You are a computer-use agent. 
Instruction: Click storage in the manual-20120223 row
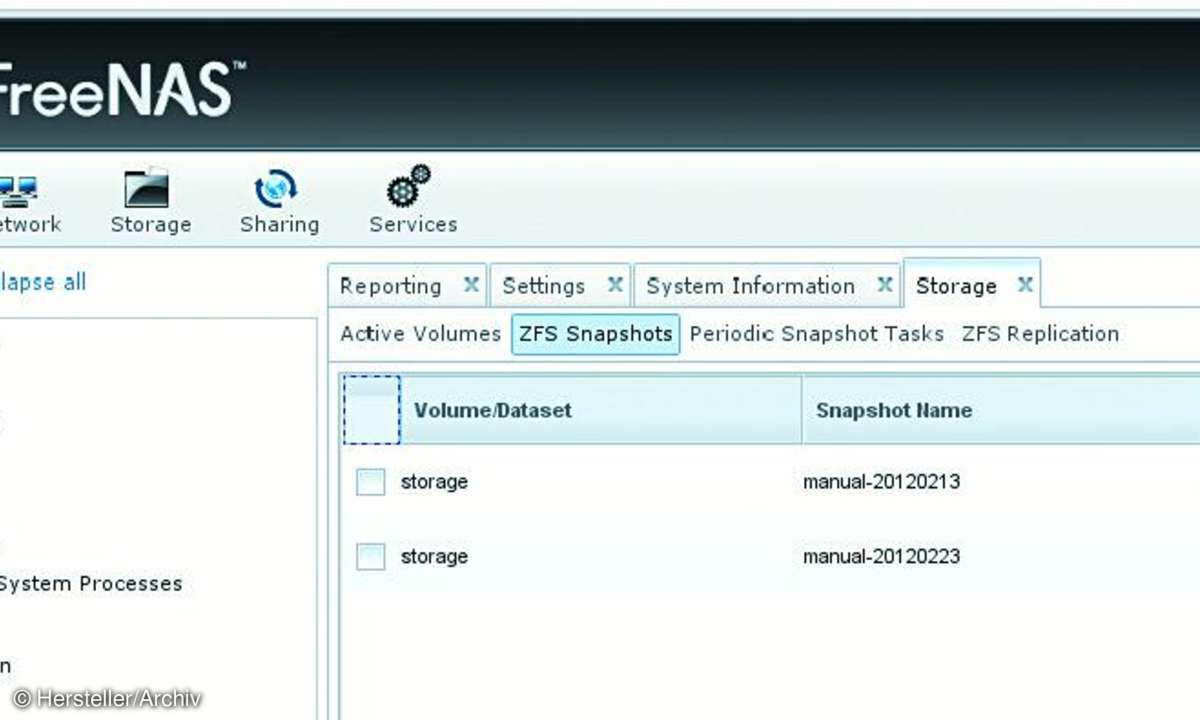coord(434,557)
